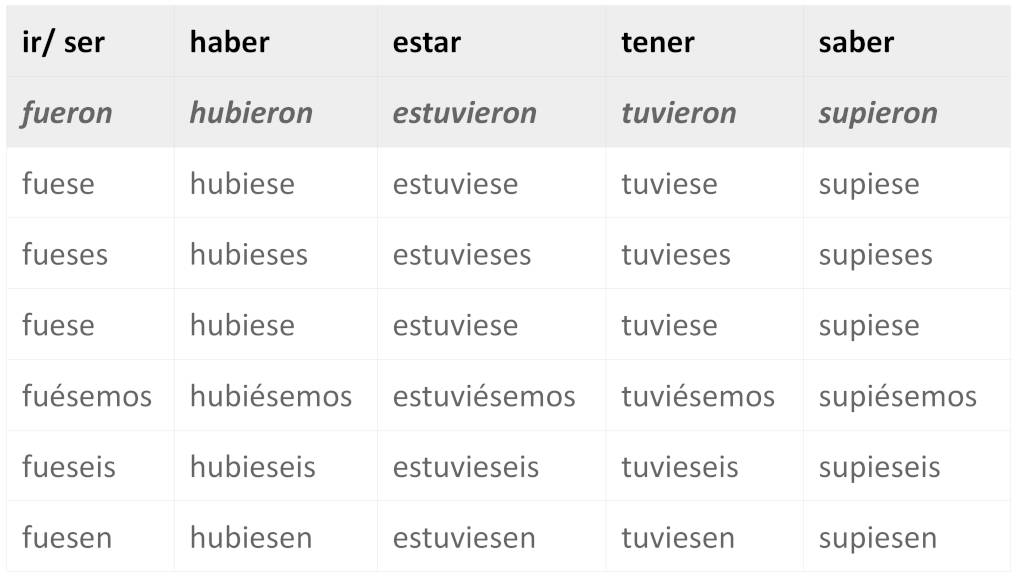The image size is (1020, 580).
Task: Select the "supieron" cell
Action: tap(877, 113)
